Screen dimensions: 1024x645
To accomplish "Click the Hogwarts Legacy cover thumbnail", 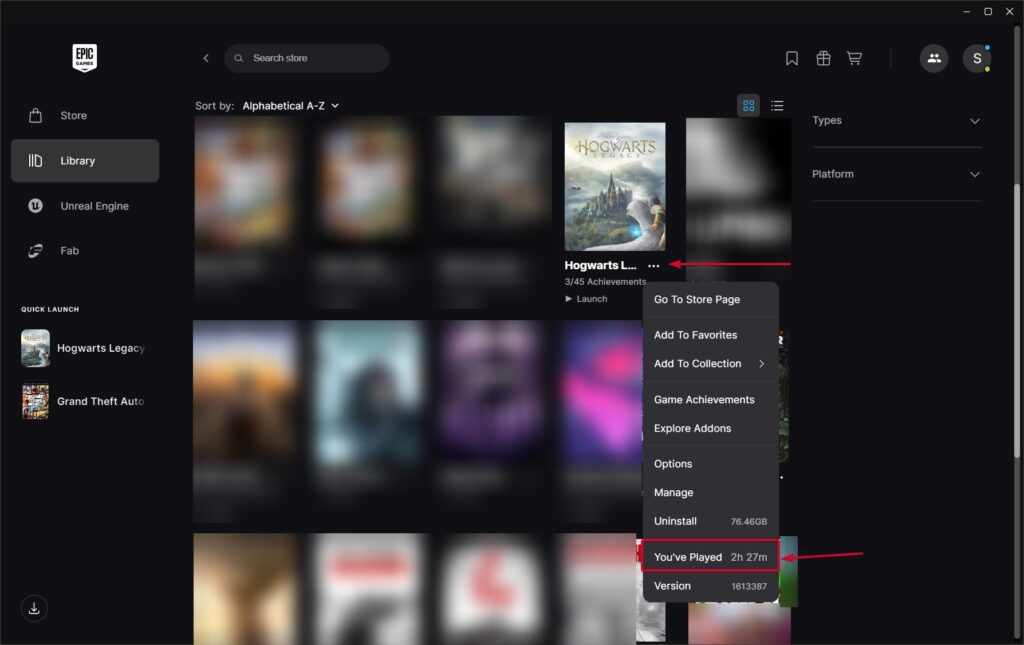I will tap(614, 186).
